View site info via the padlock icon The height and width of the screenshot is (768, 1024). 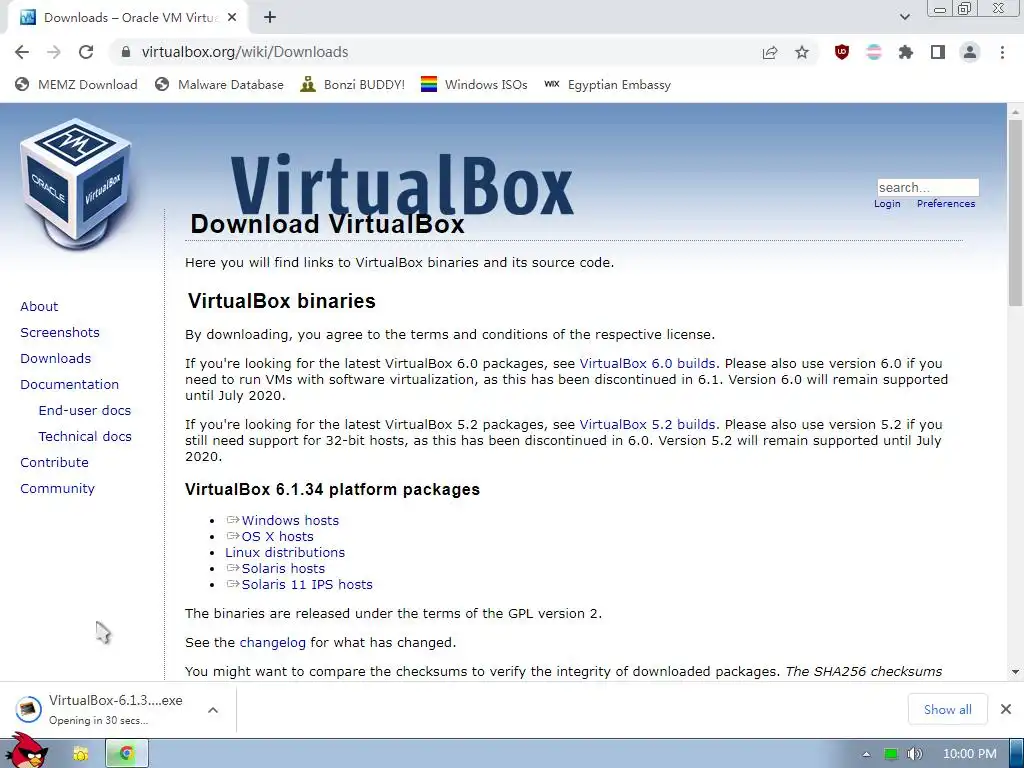pyautogui.click(x=126, y=52)
